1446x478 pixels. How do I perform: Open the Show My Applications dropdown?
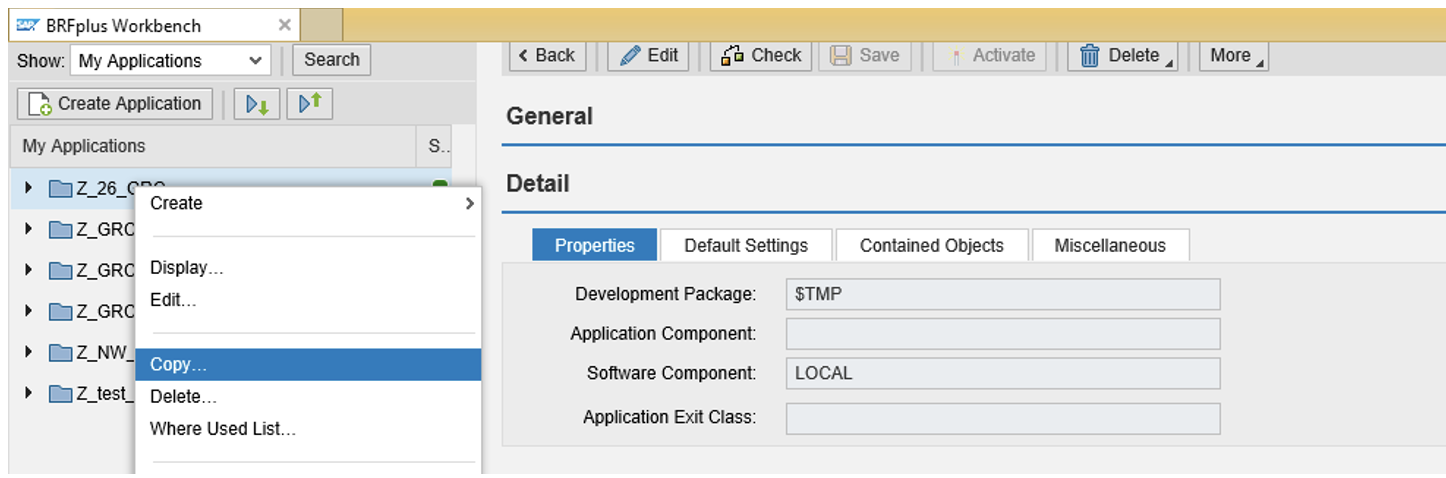click(x=170, y=60)
